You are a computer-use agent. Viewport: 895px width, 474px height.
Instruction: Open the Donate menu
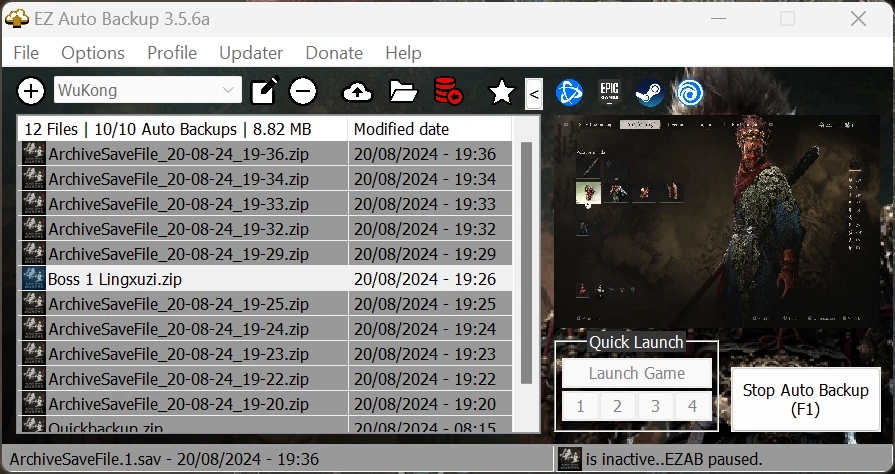[x=334, y=53]
